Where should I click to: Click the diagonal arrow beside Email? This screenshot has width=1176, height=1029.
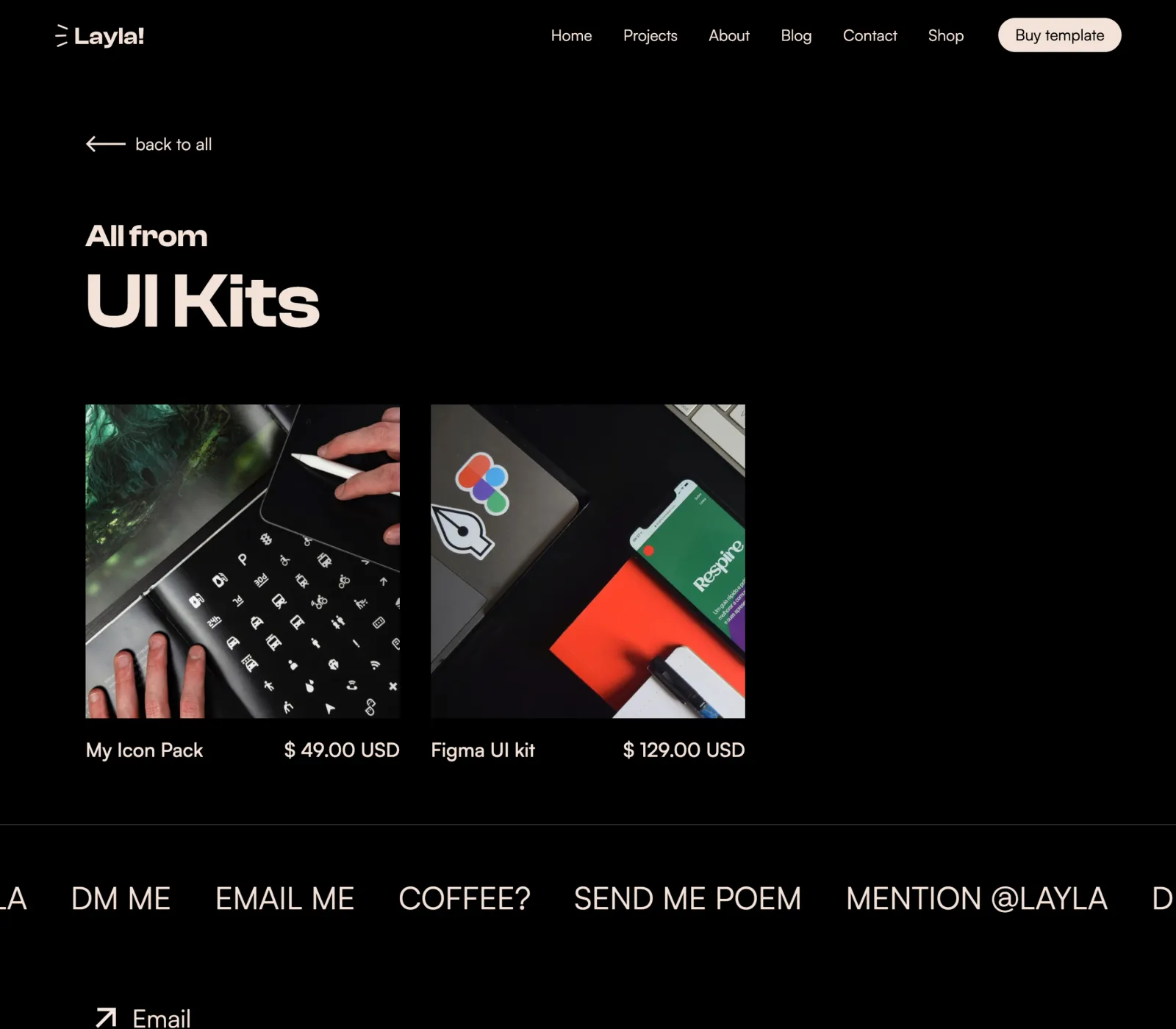click(106, 1018)
